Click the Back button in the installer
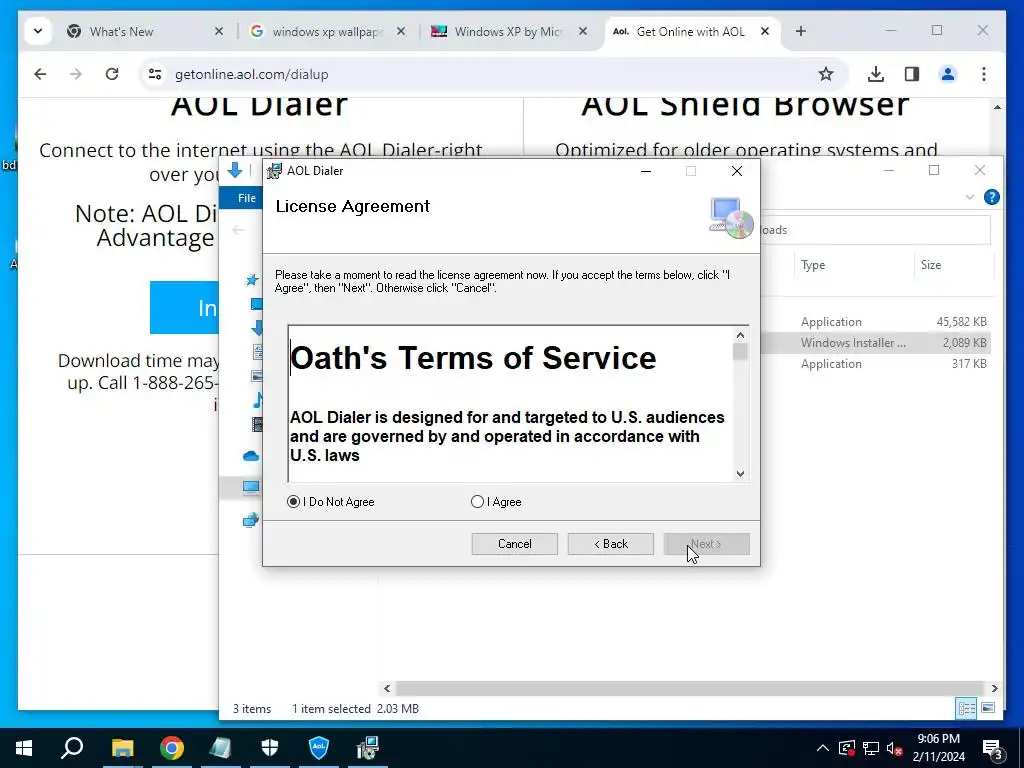 click(x=611, y=544)
